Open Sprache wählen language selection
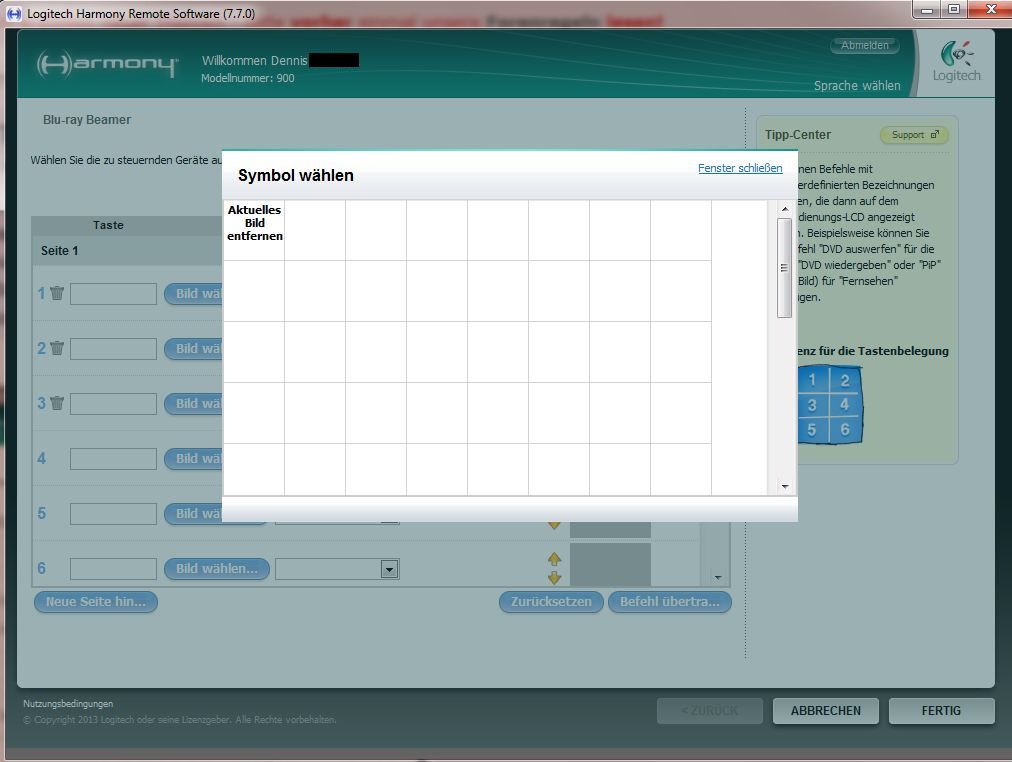Viewport: 1012px width, 762px height. click(856, 85)
